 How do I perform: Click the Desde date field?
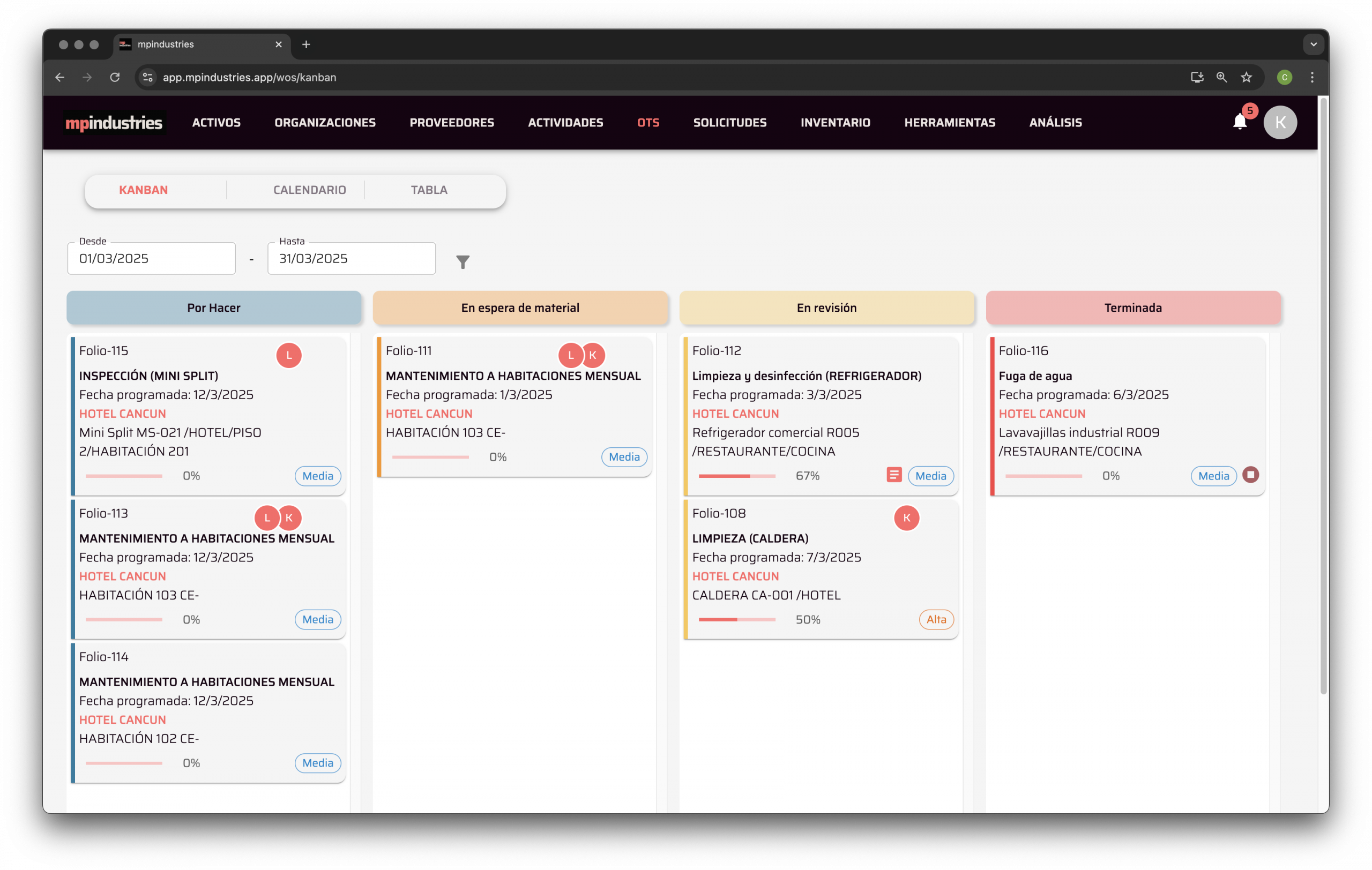(152, 259)
